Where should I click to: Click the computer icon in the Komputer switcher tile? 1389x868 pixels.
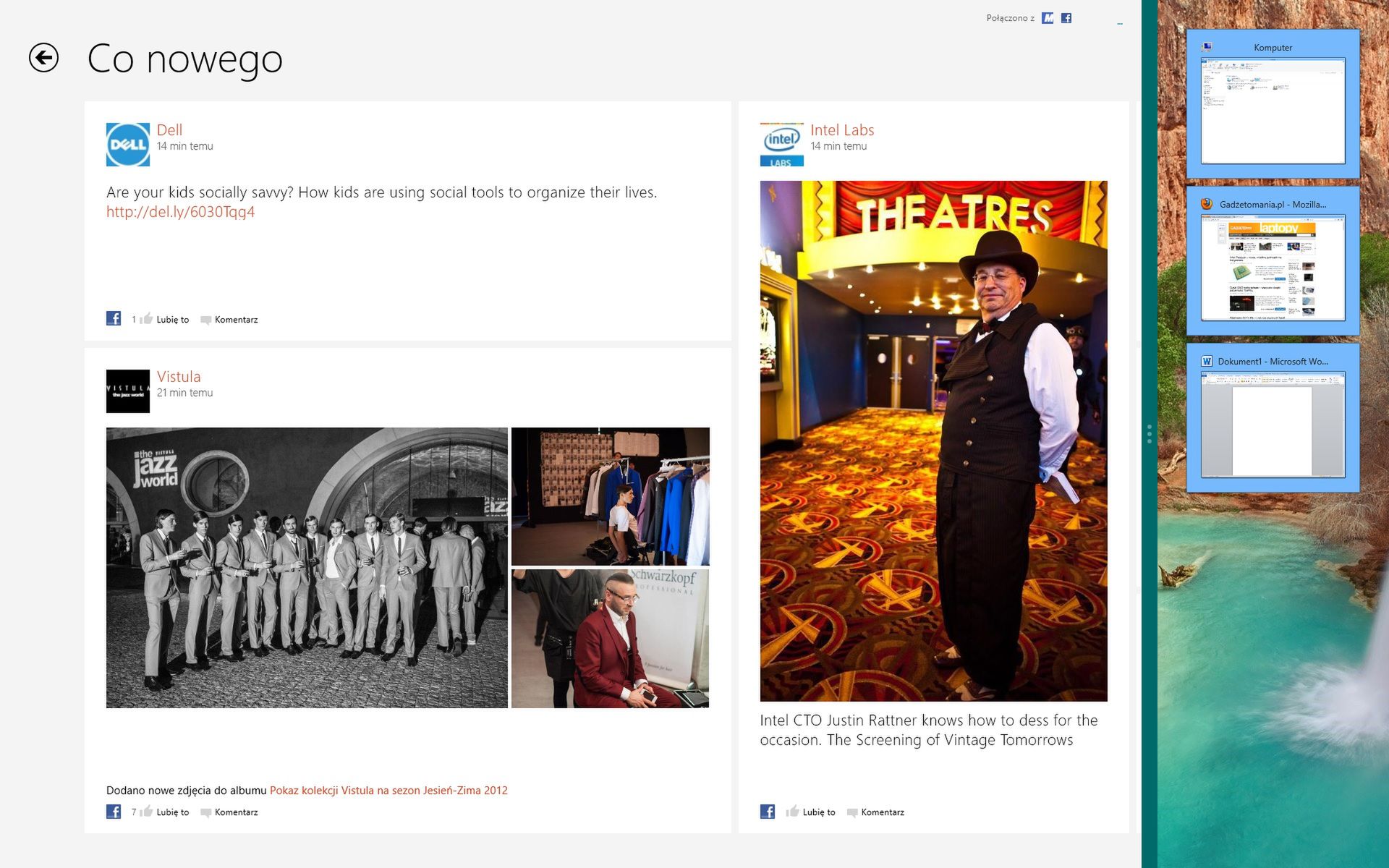(x=1207, y=47)
